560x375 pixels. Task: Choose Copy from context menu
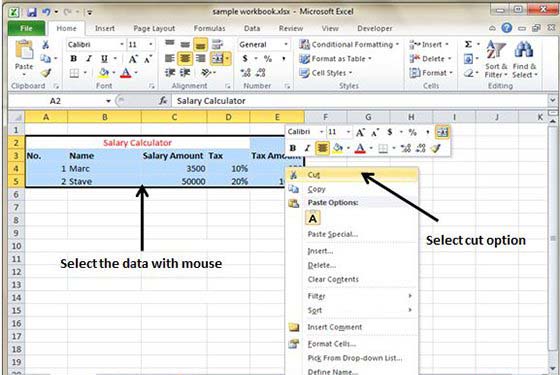pos(352,189)
